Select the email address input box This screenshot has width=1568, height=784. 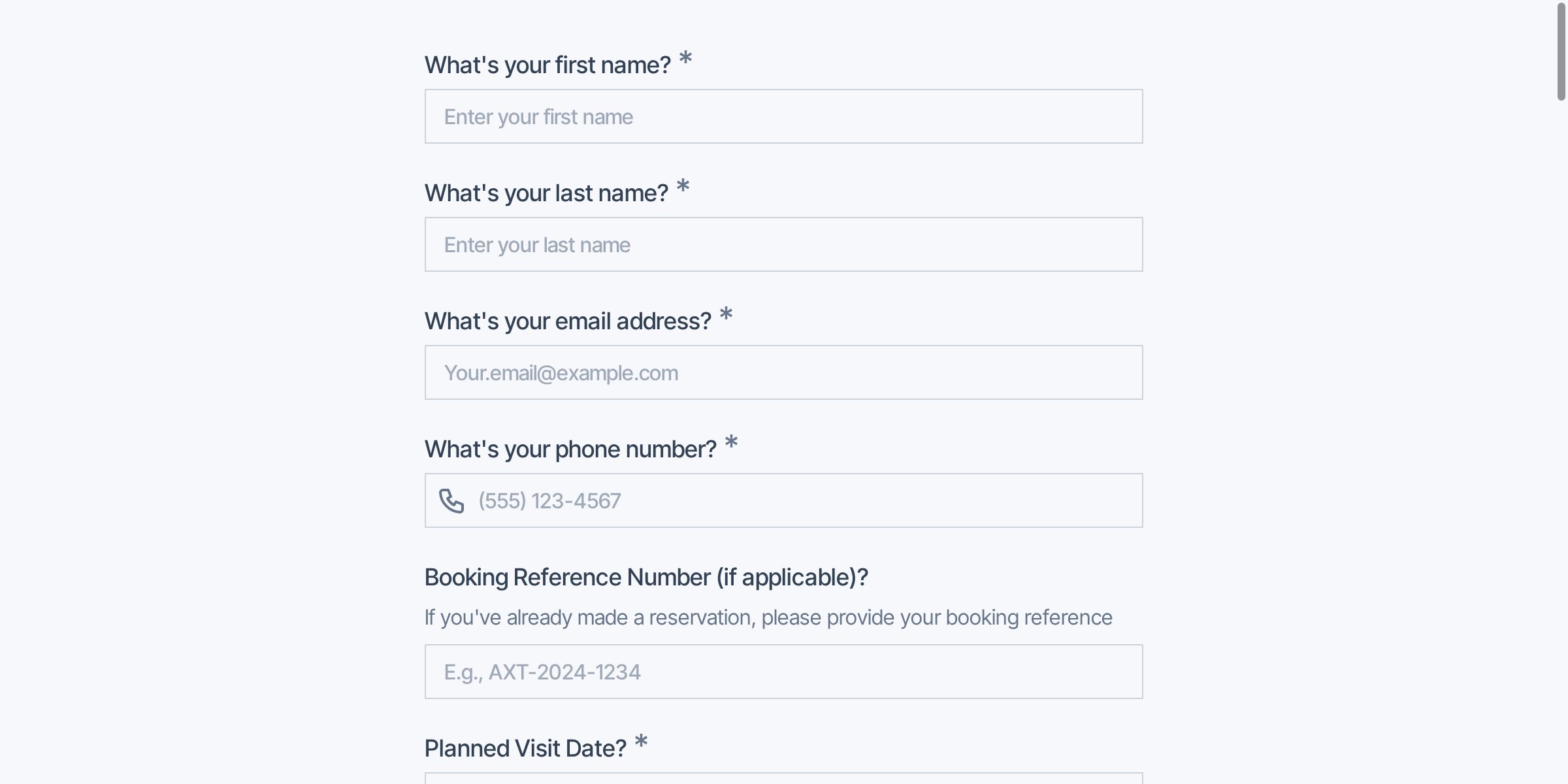(x=783, y=373)
